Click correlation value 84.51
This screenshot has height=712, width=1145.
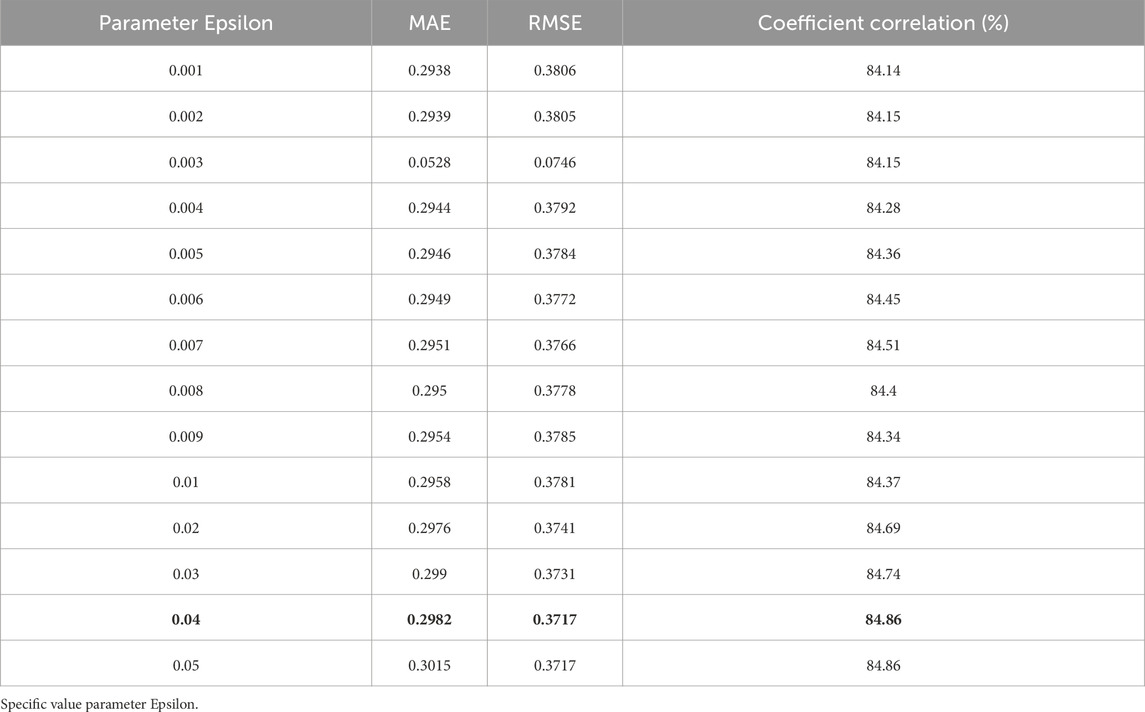coord(883,345)
